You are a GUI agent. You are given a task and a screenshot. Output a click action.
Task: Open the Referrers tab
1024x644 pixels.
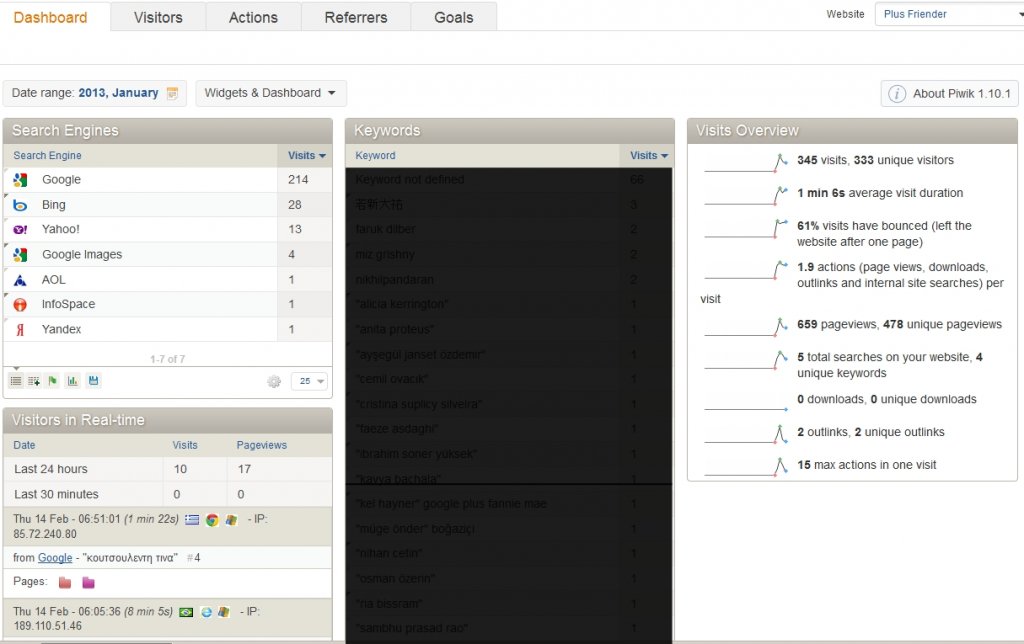pos(356,18)
